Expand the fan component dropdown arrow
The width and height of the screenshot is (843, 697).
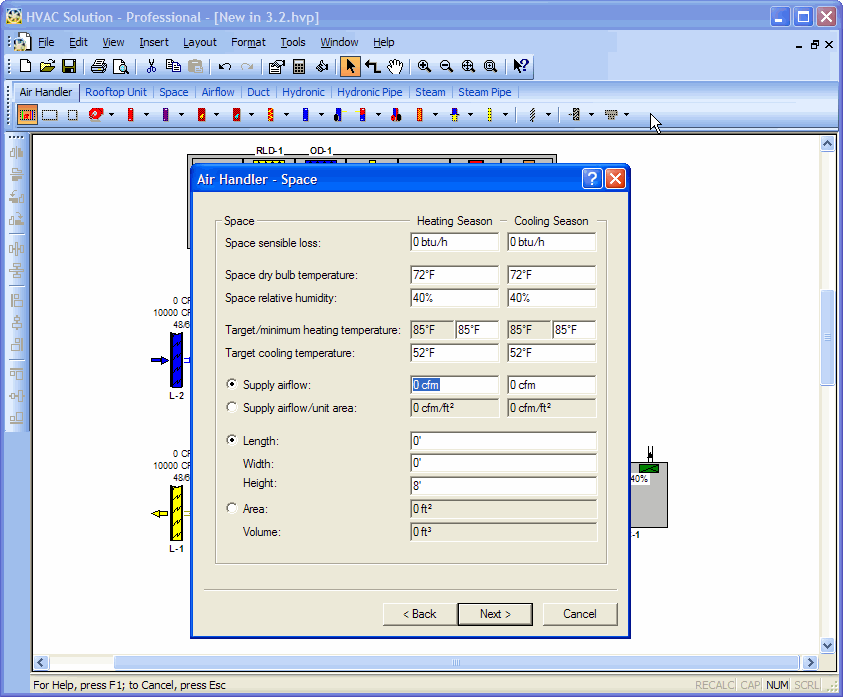tap(111, 115)
